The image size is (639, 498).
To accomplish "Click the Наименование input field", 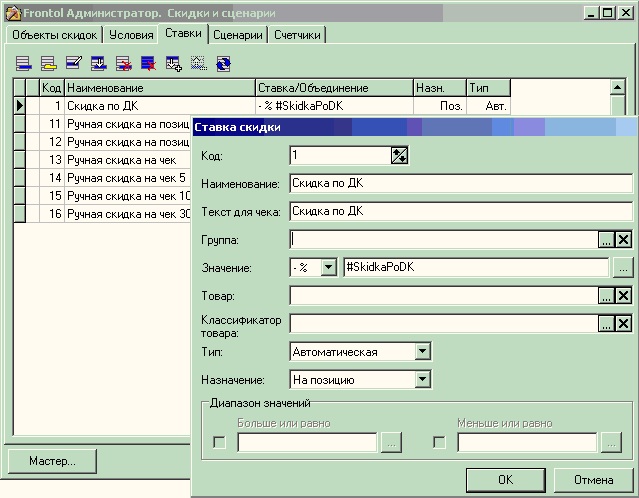I will coord(461,183).
